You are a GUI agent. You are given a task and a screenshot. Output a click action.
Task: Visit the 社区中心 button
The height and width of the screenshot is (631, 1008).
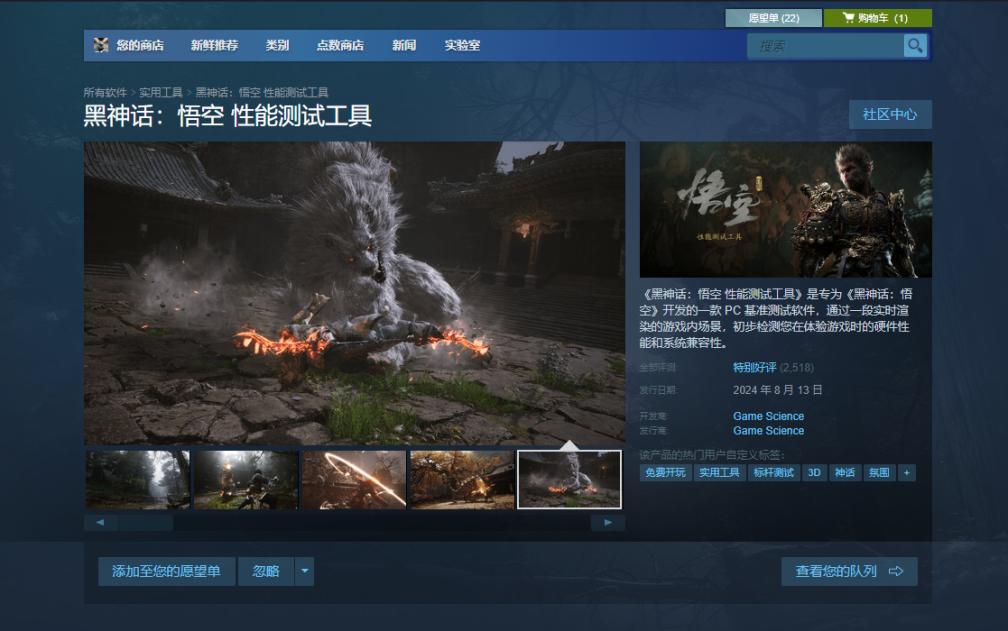click(890, 114)
